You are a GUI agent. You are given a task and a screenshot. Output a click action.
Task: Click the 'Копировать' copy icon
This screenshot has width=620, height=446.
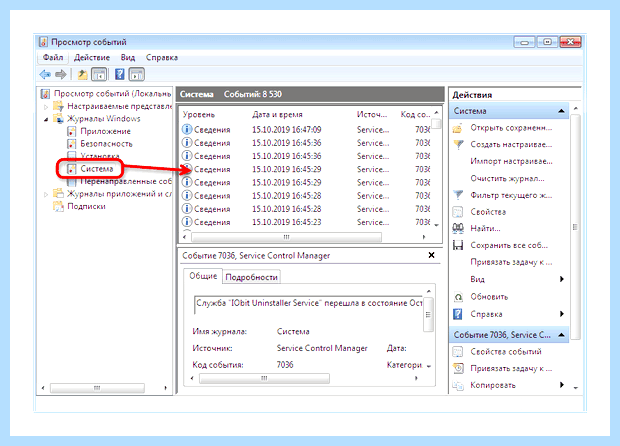click(x=458, y=385)
